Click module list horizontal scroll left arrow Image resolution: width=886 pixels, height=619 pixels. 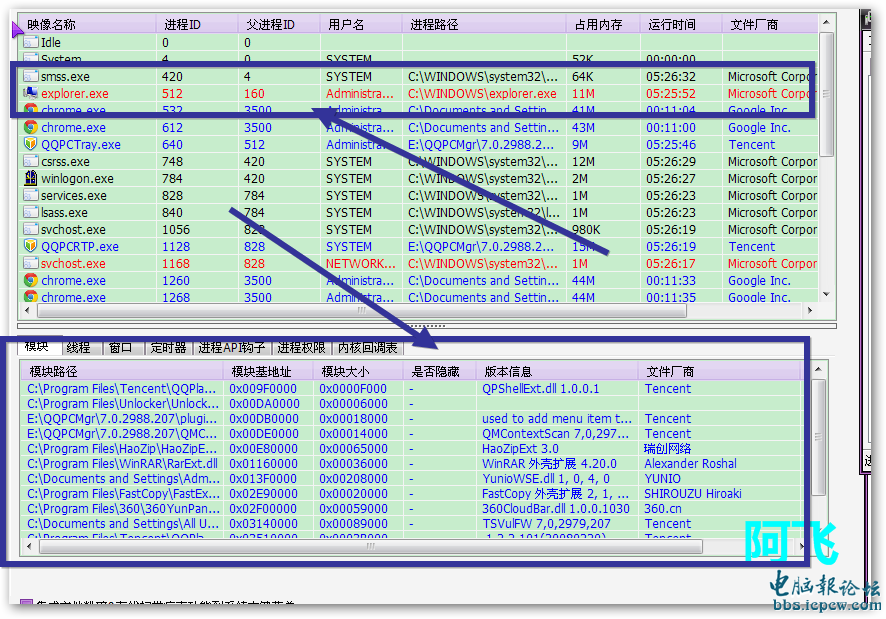coord(29,547)
